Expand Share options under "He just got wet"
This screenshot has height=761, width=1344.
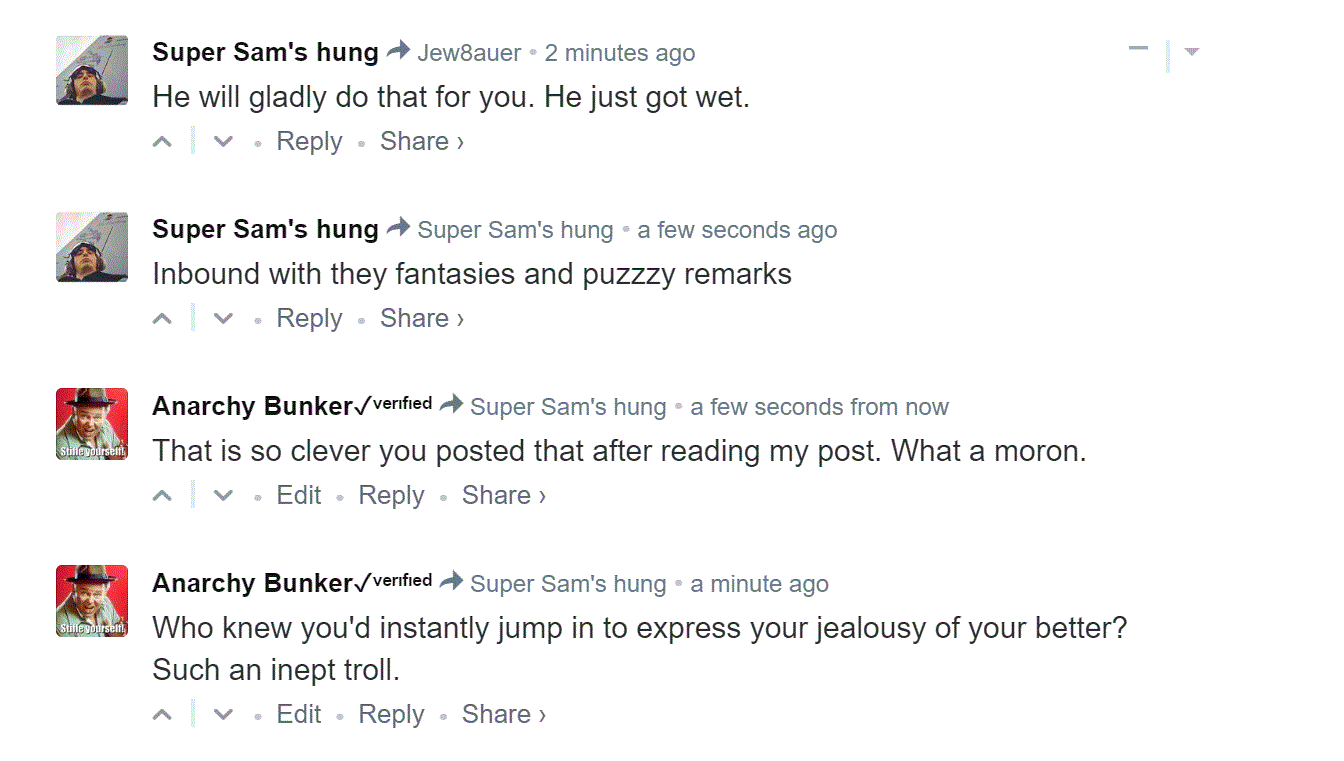(x=422, y=142)
